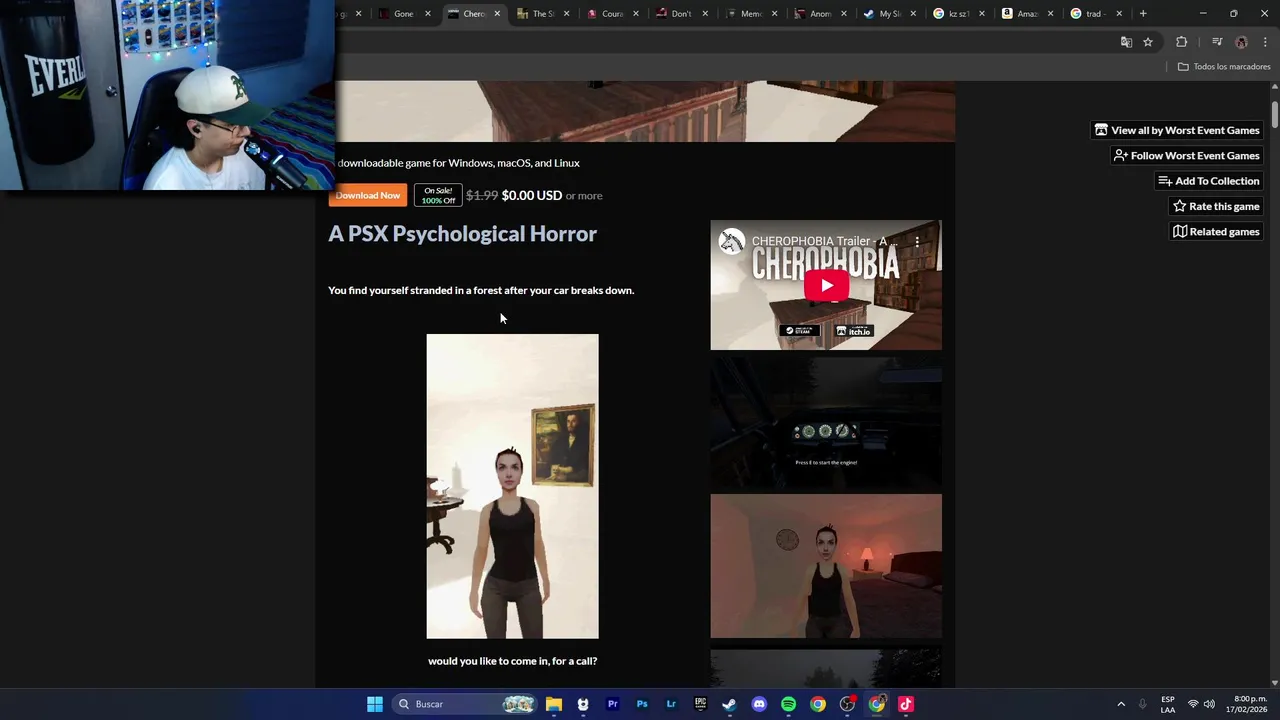
Task: Click the ESP LAA language indicator
Action: click(x=1168, y=704)
